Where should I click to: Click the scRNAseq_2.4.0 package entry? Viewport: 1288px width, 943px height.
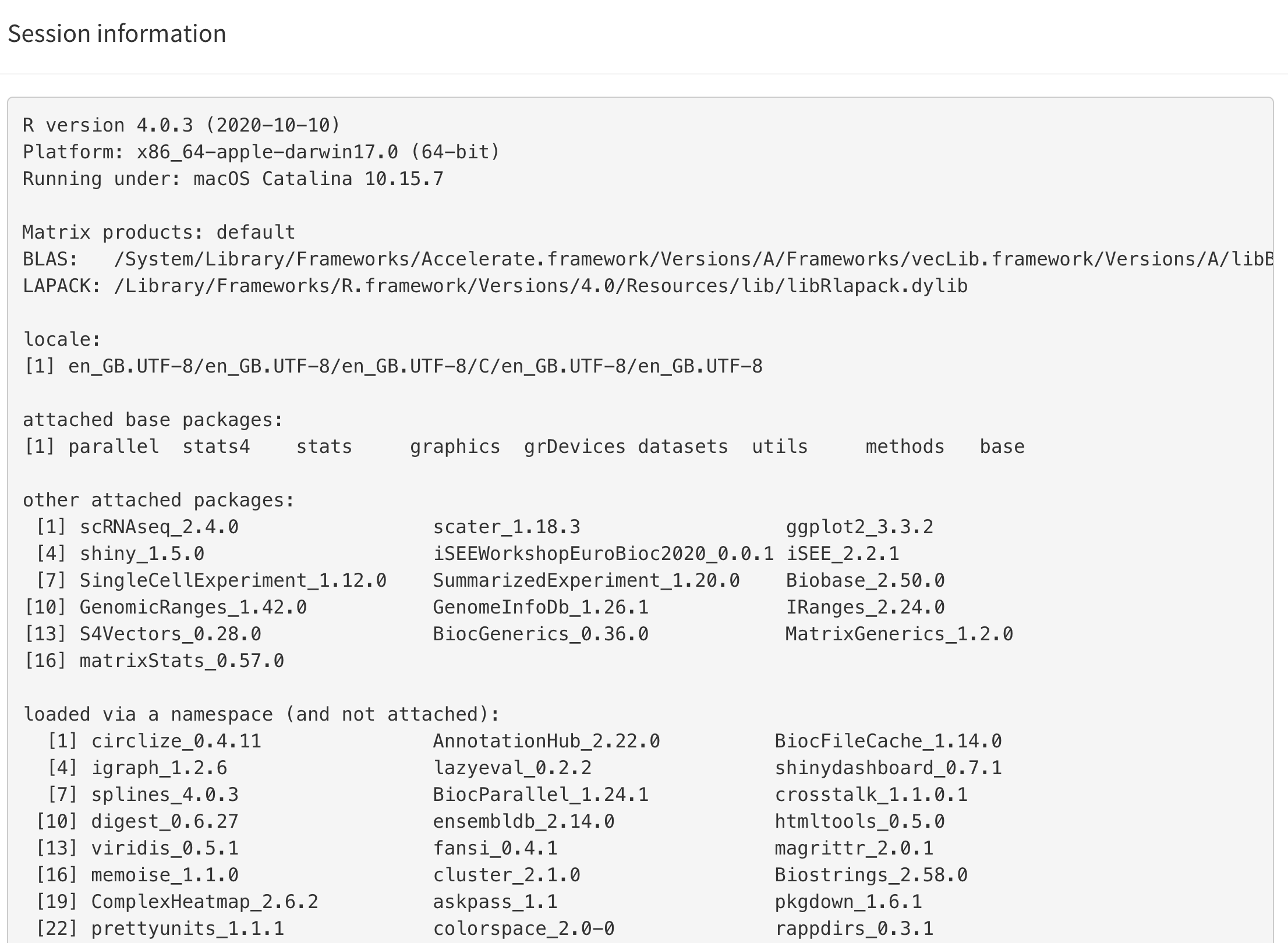tap(159, 527)
